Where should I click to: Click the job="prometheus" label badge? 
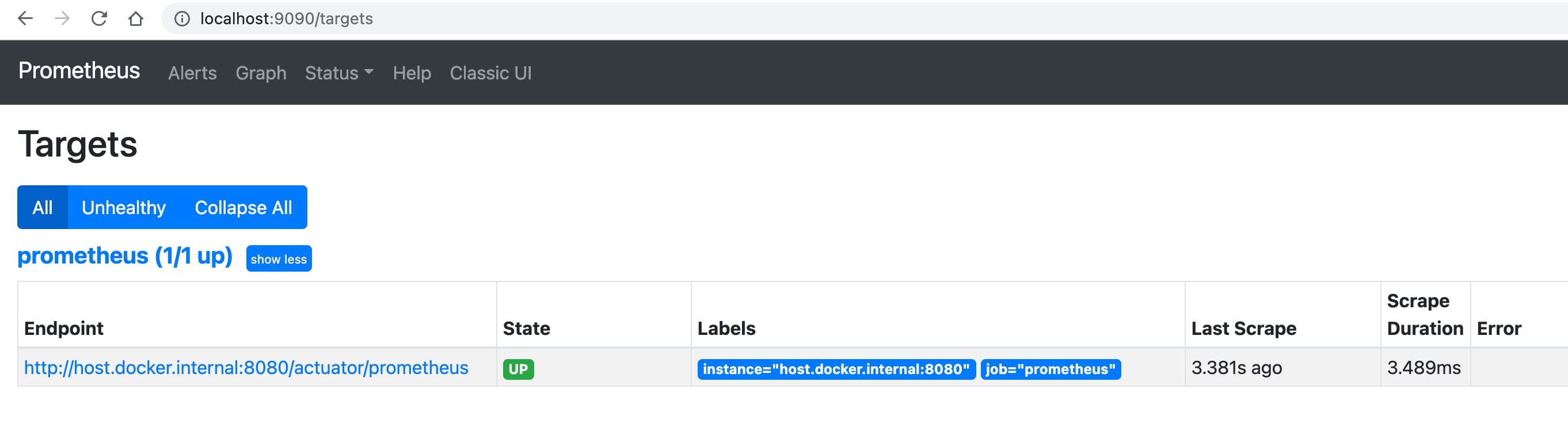point(1051,369)
